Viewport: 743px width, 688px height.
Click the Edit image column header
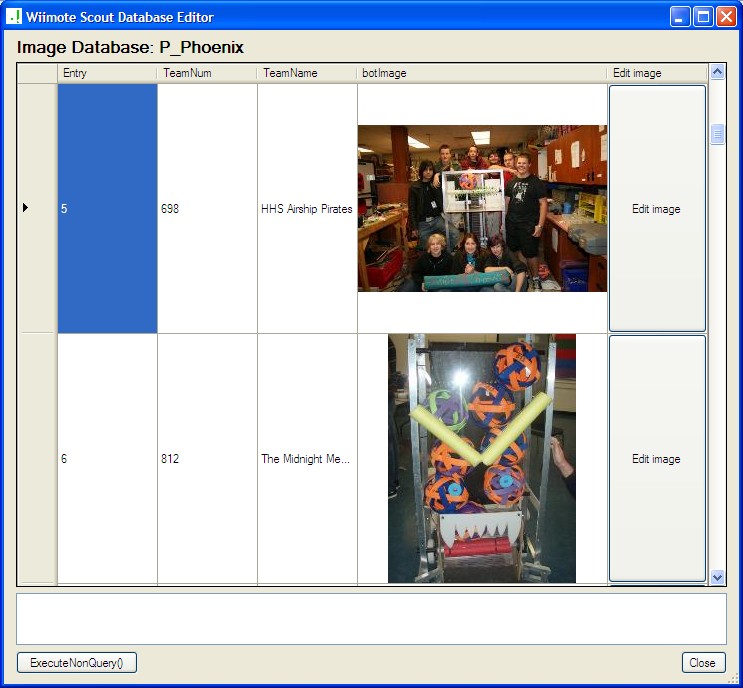pyautogui.click(x=657, y=73)
